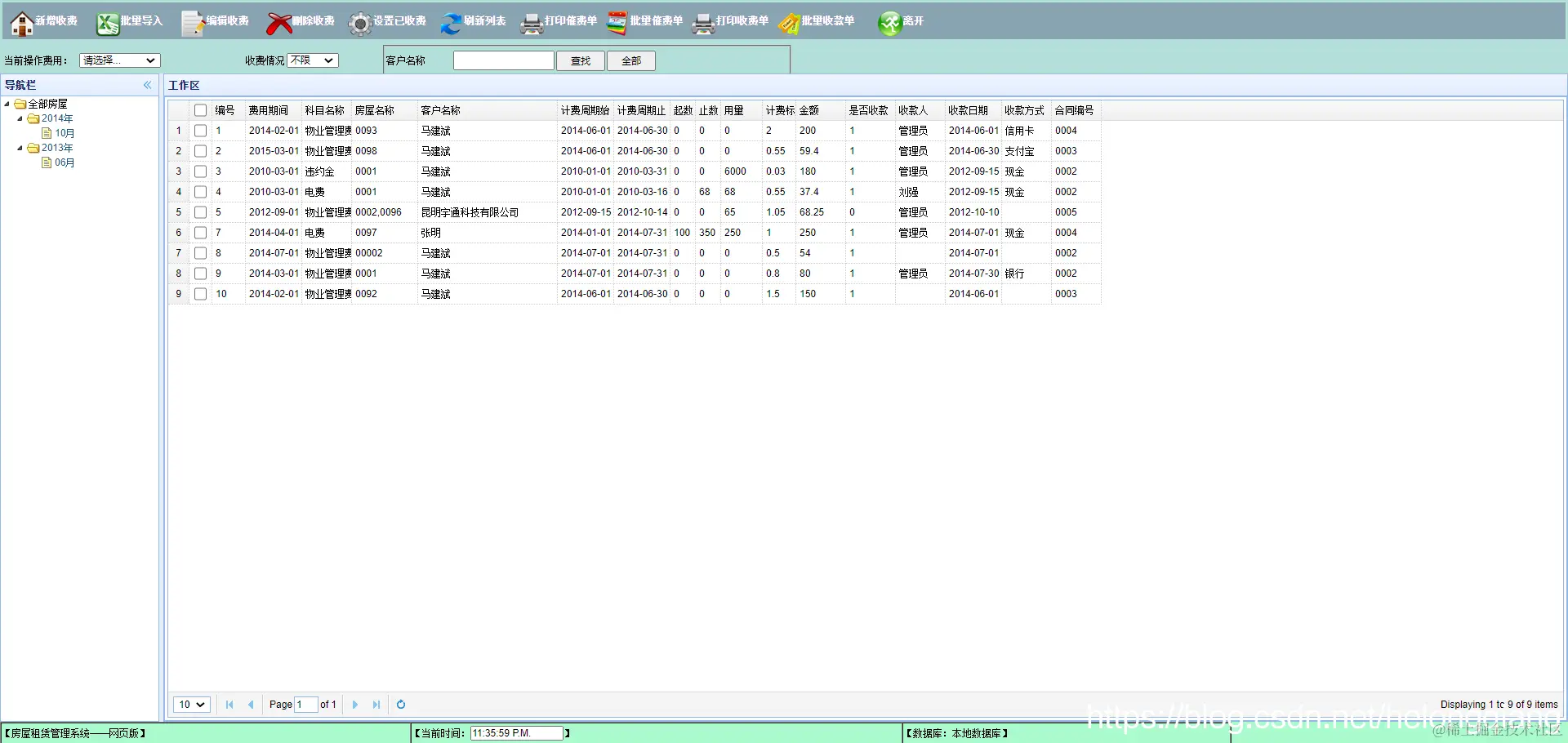Sort by 收款日期 column header
The height and width of the screenshot is (743, 1568).
(973, 110)
